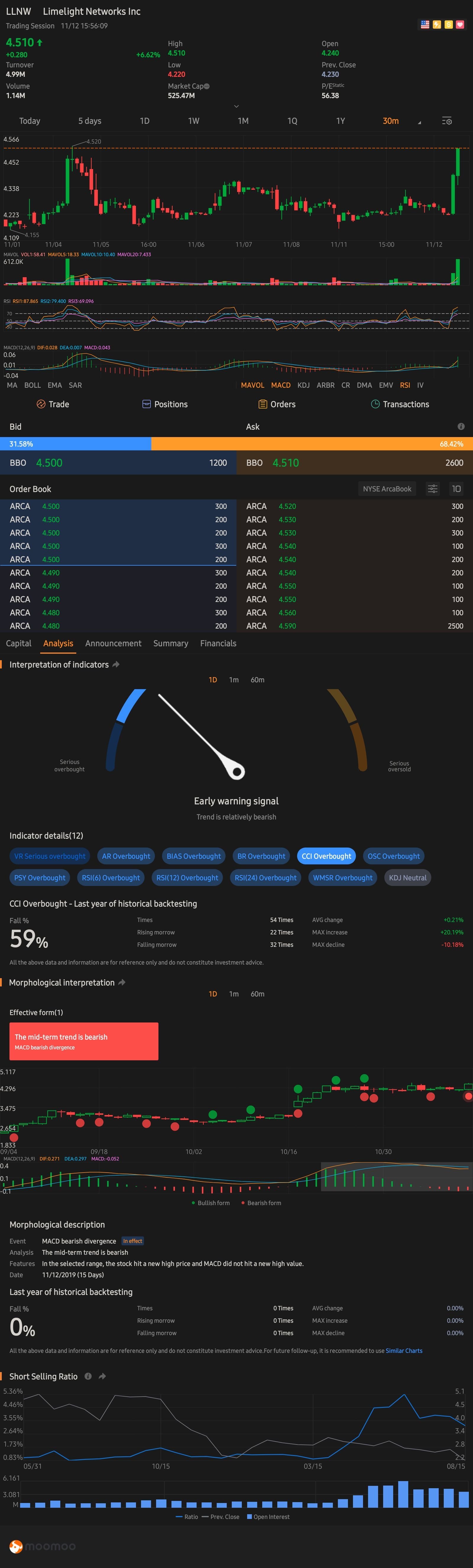
Task: Enable the IV sub-indicator
Action: [420, 385]
